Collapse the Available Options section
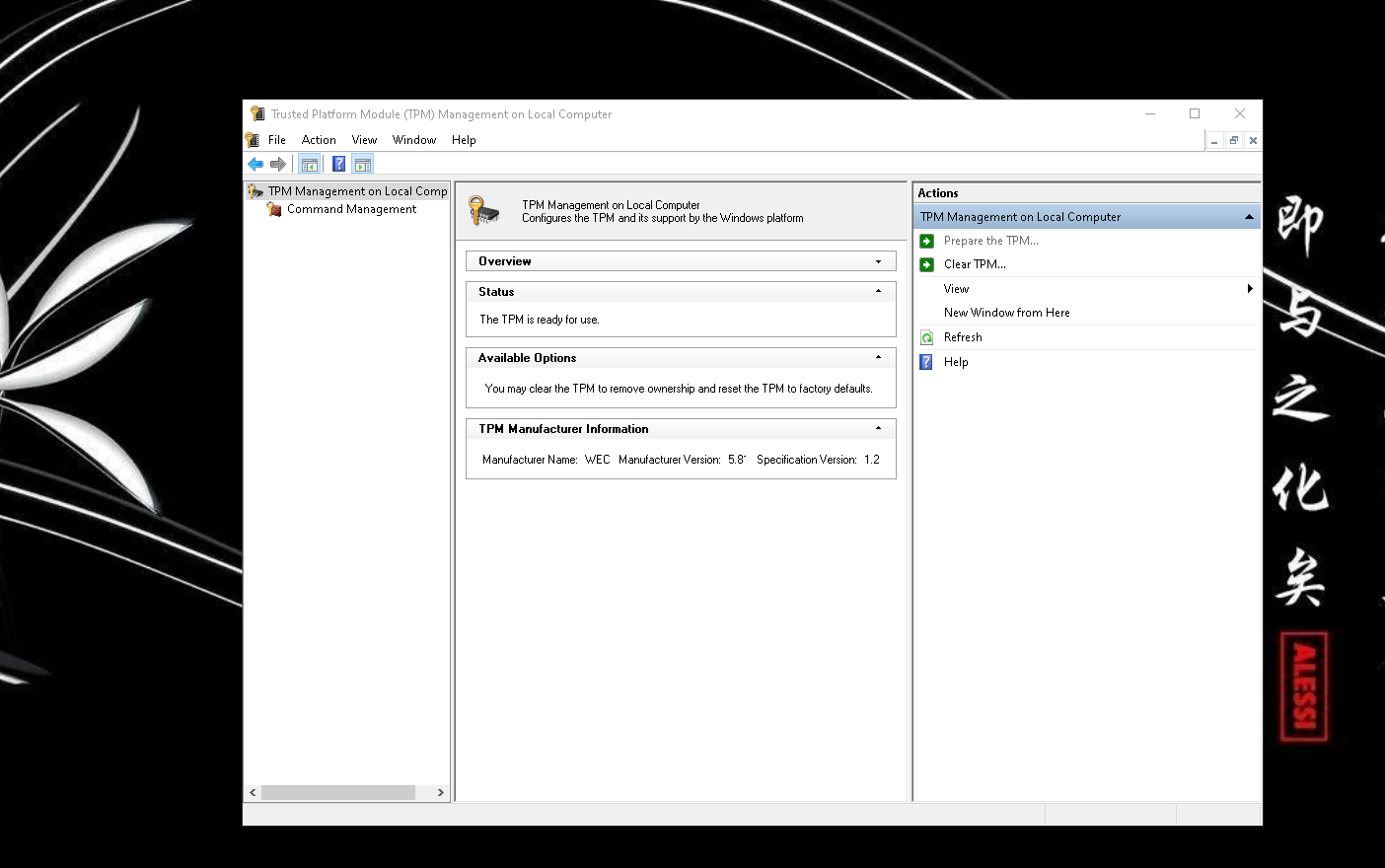 878,358
